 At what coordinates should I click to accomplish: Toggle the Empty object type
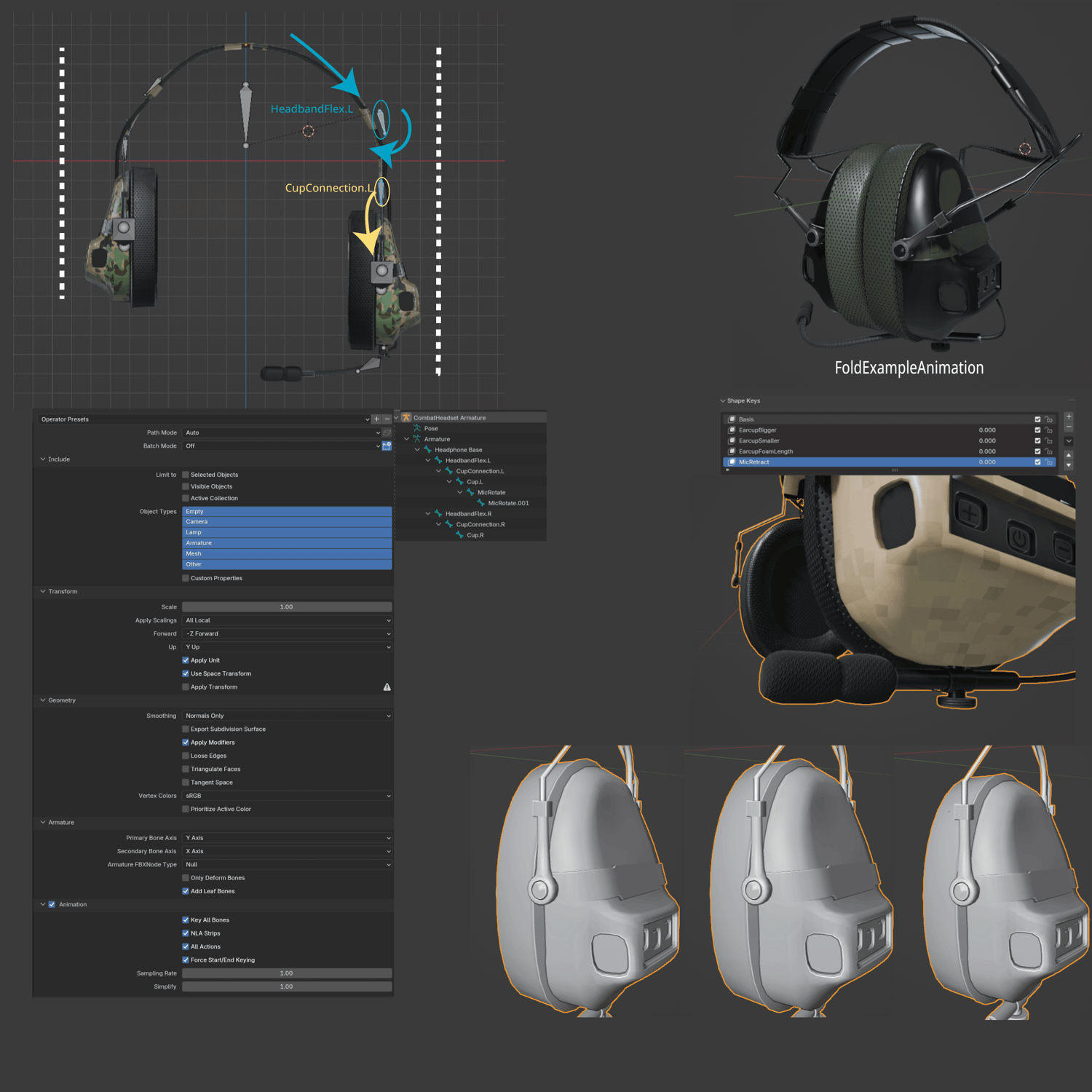tap(287, 512)
